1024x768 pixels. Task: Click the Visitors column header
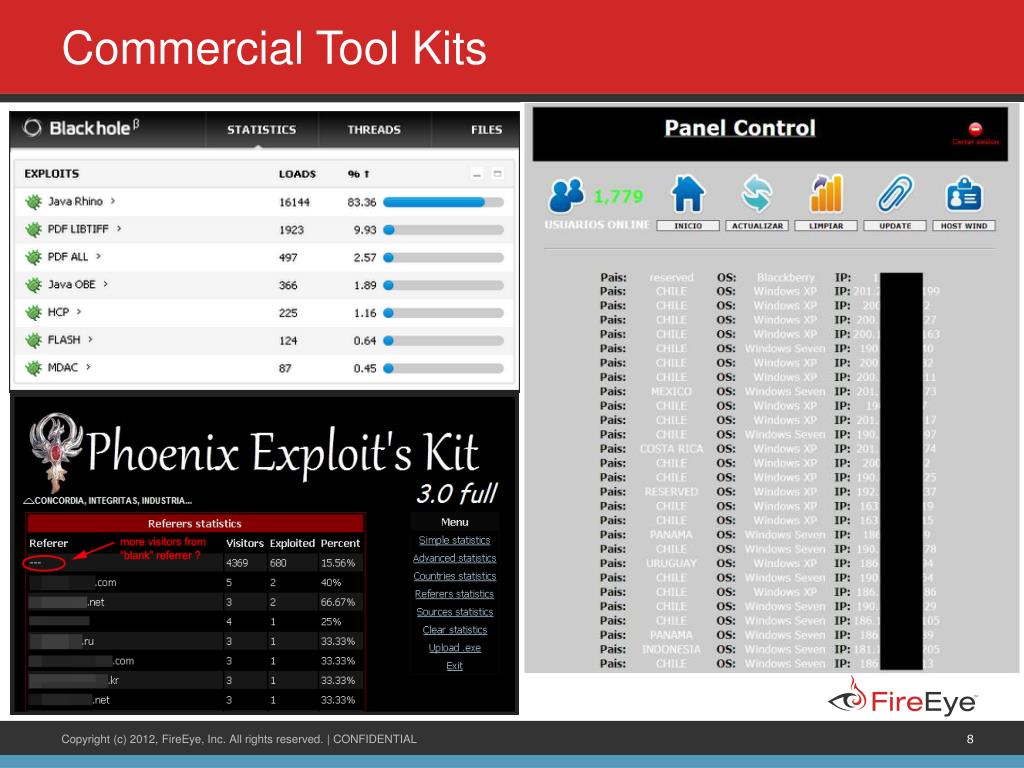coord(245,543)
